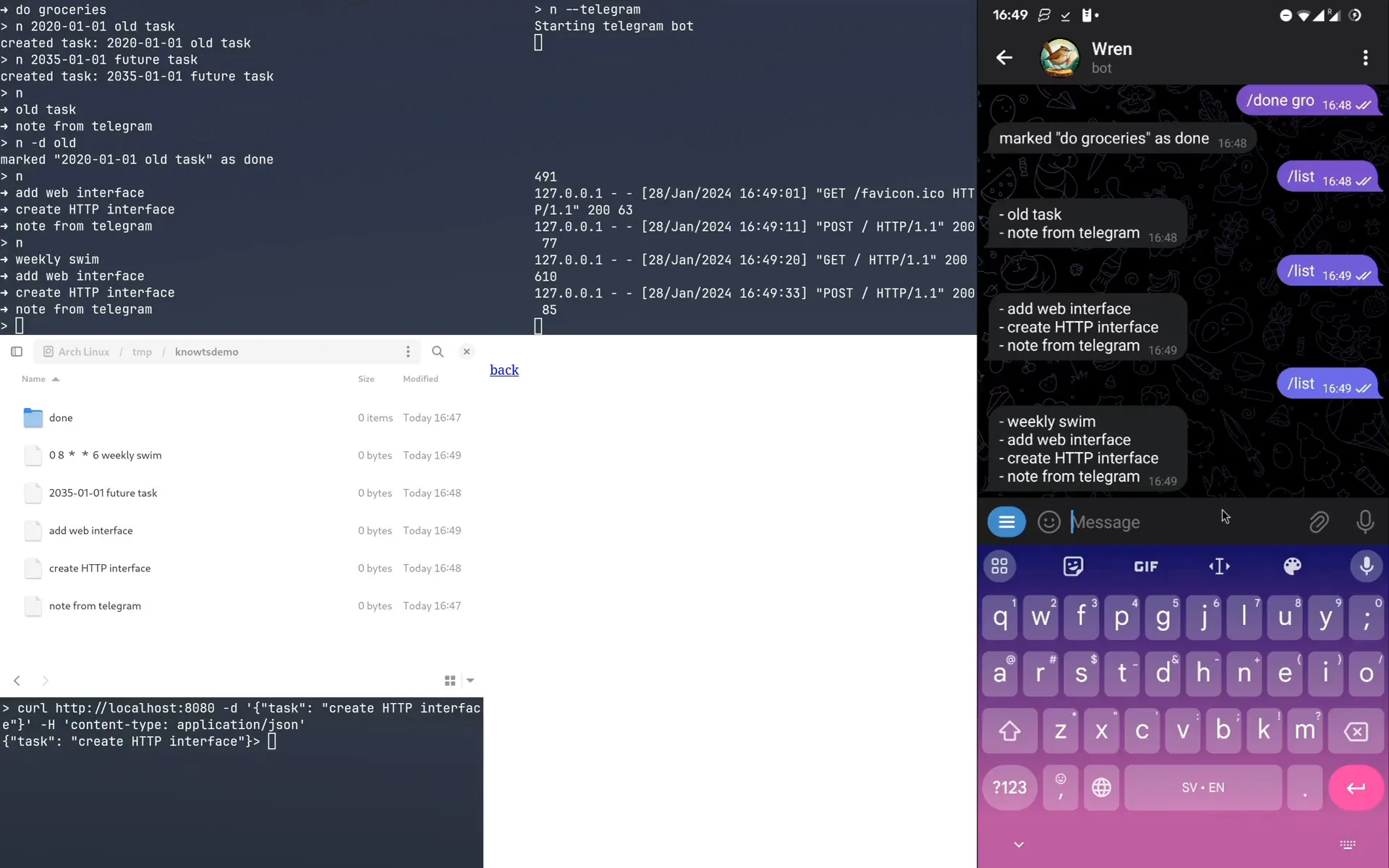Navigate to tmp in the breadcrumb path
The width and height of the screenshot is (1389, 868).
coord(142,352)
